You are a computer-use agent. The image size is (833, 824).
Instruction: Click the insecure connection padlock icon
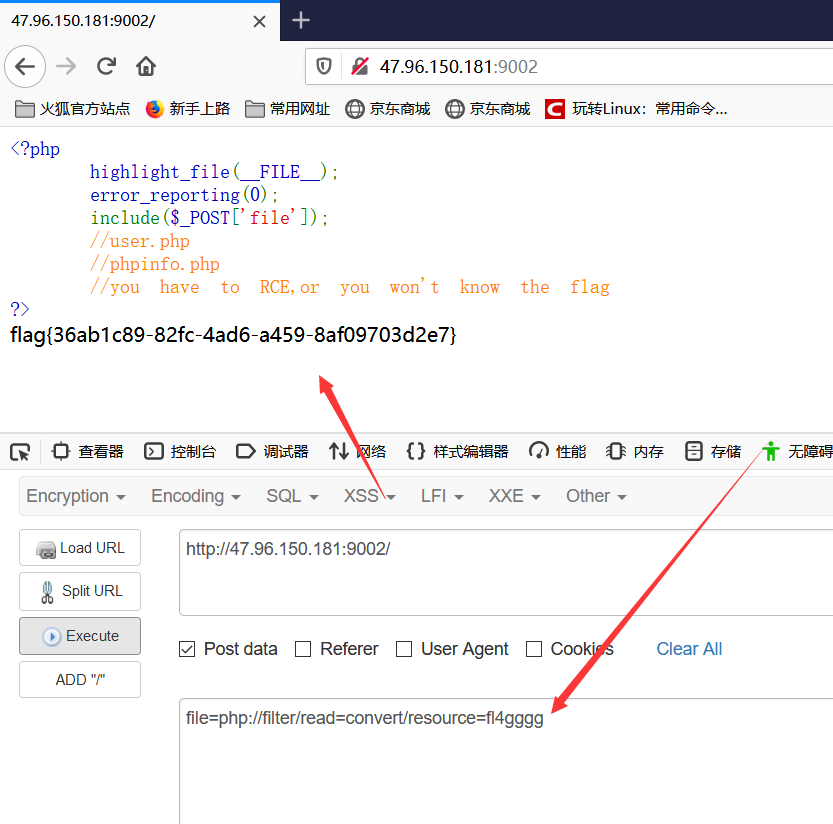coord(360,66)
